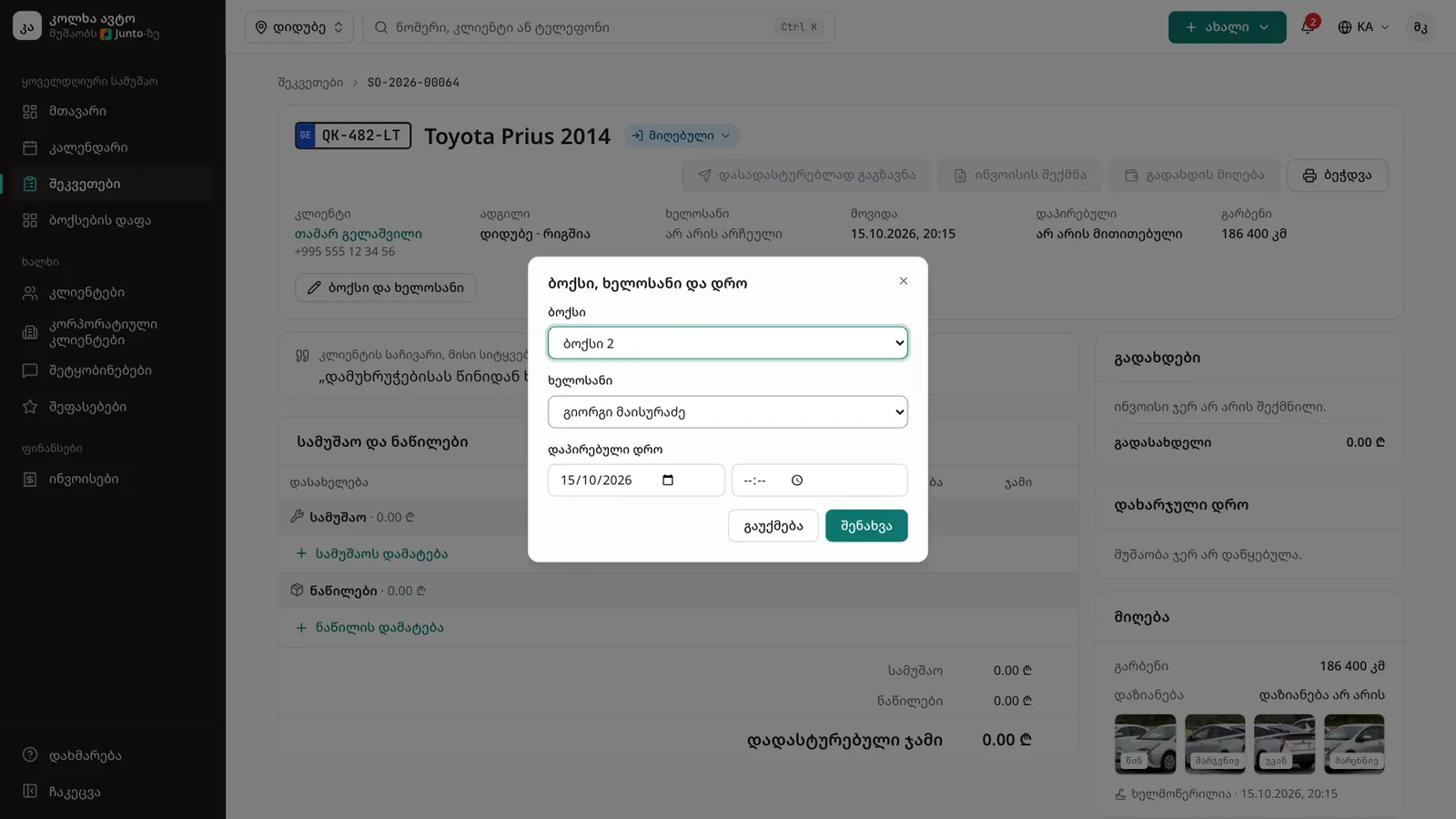The image size is (1456, 819).
Task: Open the calendar picker icon in date field
Action: pyautogui.click(x=668, y=480)
